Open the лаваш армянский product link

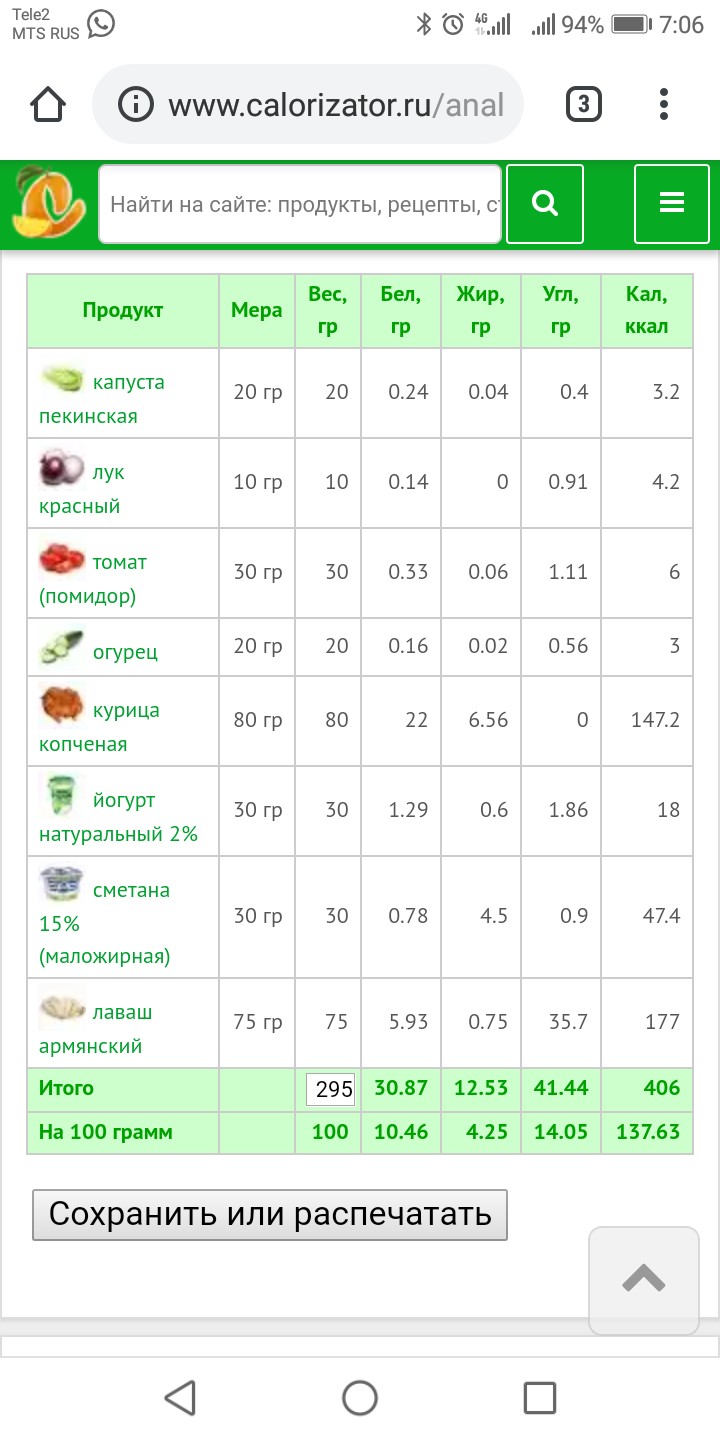pos(96,1029)
